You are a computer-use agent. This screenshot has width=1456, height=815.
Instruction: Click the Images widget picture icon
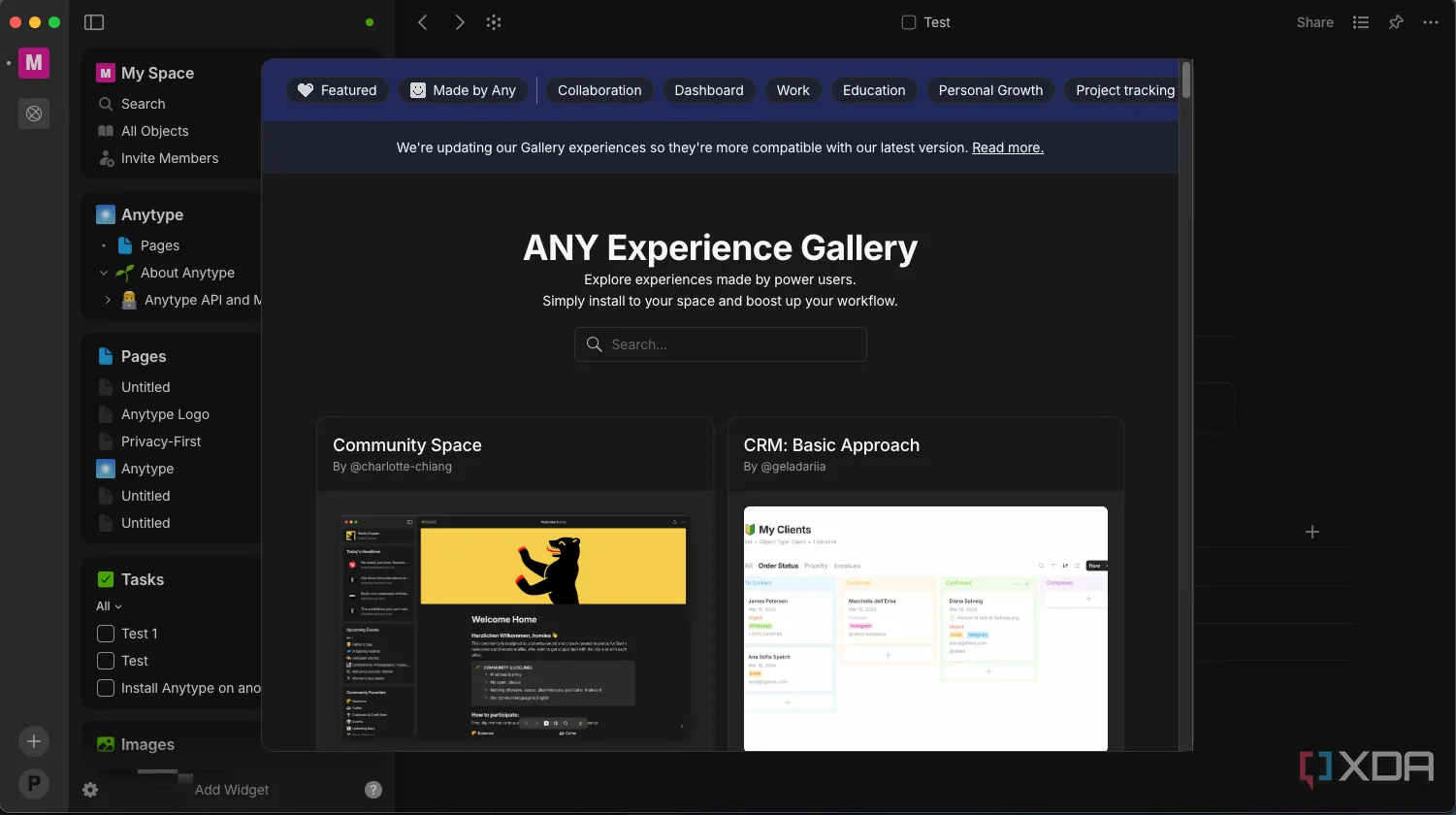(106, 744)
